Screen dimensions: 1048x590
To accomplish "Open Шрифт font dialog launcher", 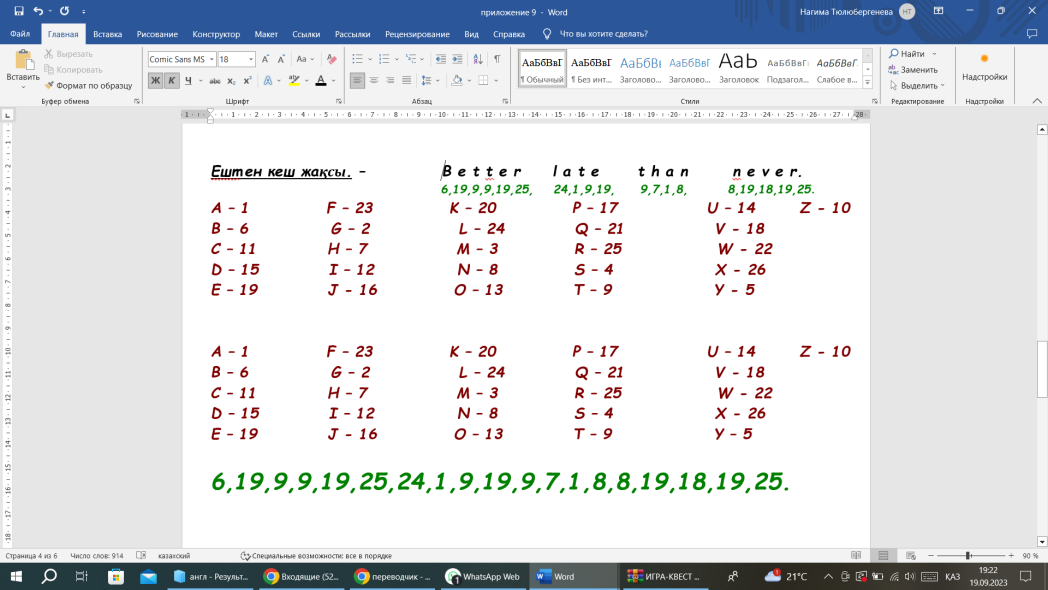I will point(339,101).
